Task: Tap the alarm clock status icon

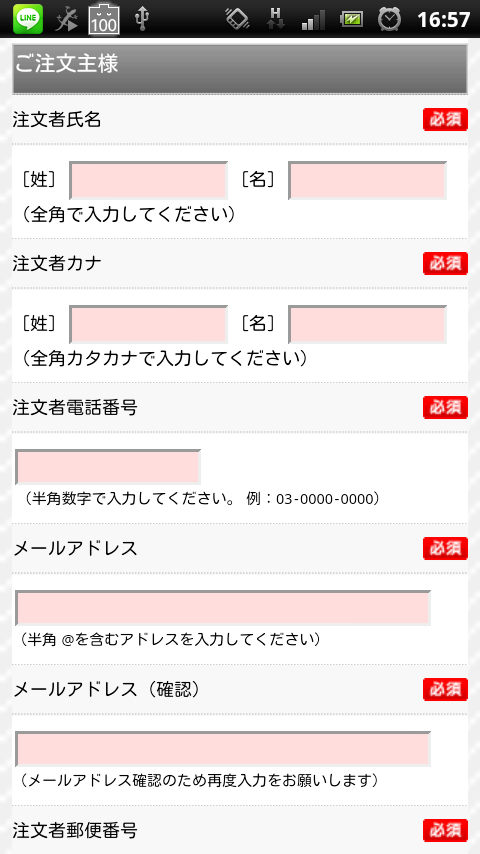Action: click(x=390, y=19)
